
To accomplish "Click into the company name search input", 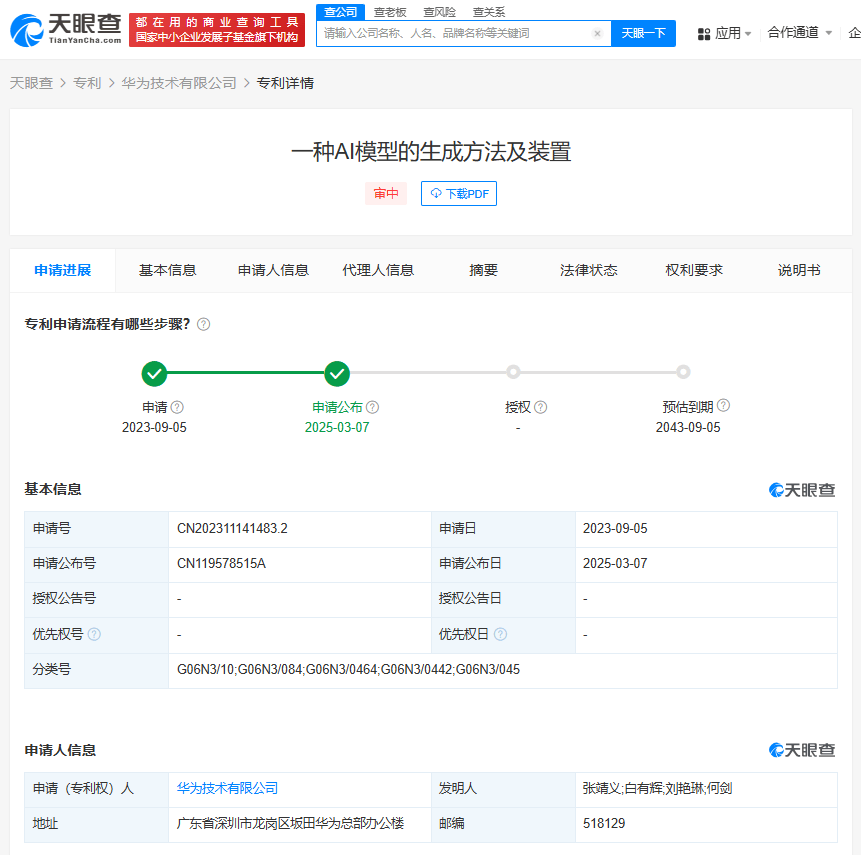I will (x=456, y=33).
